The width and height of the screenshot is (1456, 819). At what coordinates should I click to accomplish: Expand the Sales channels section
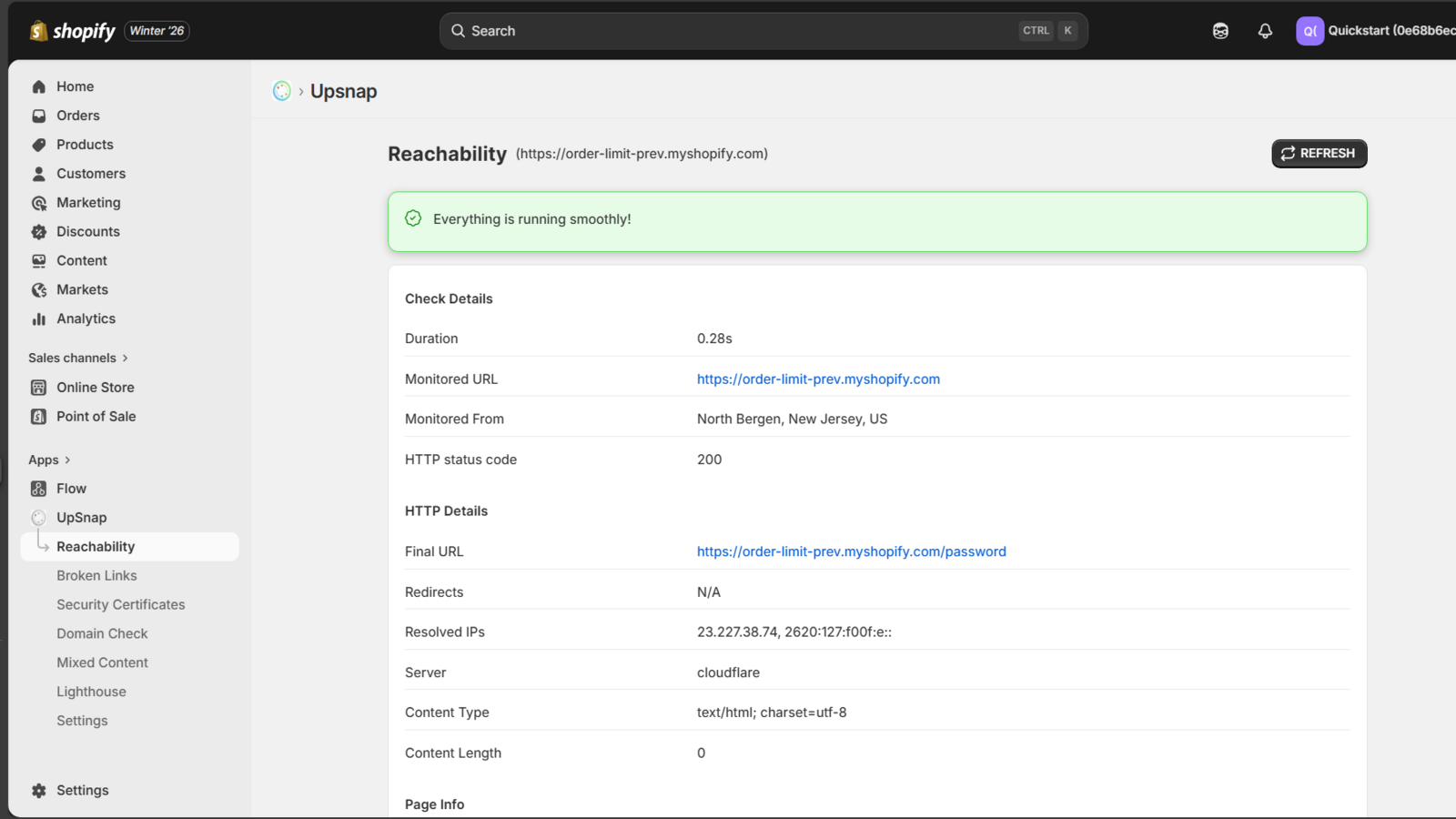(x=77, y=358)
